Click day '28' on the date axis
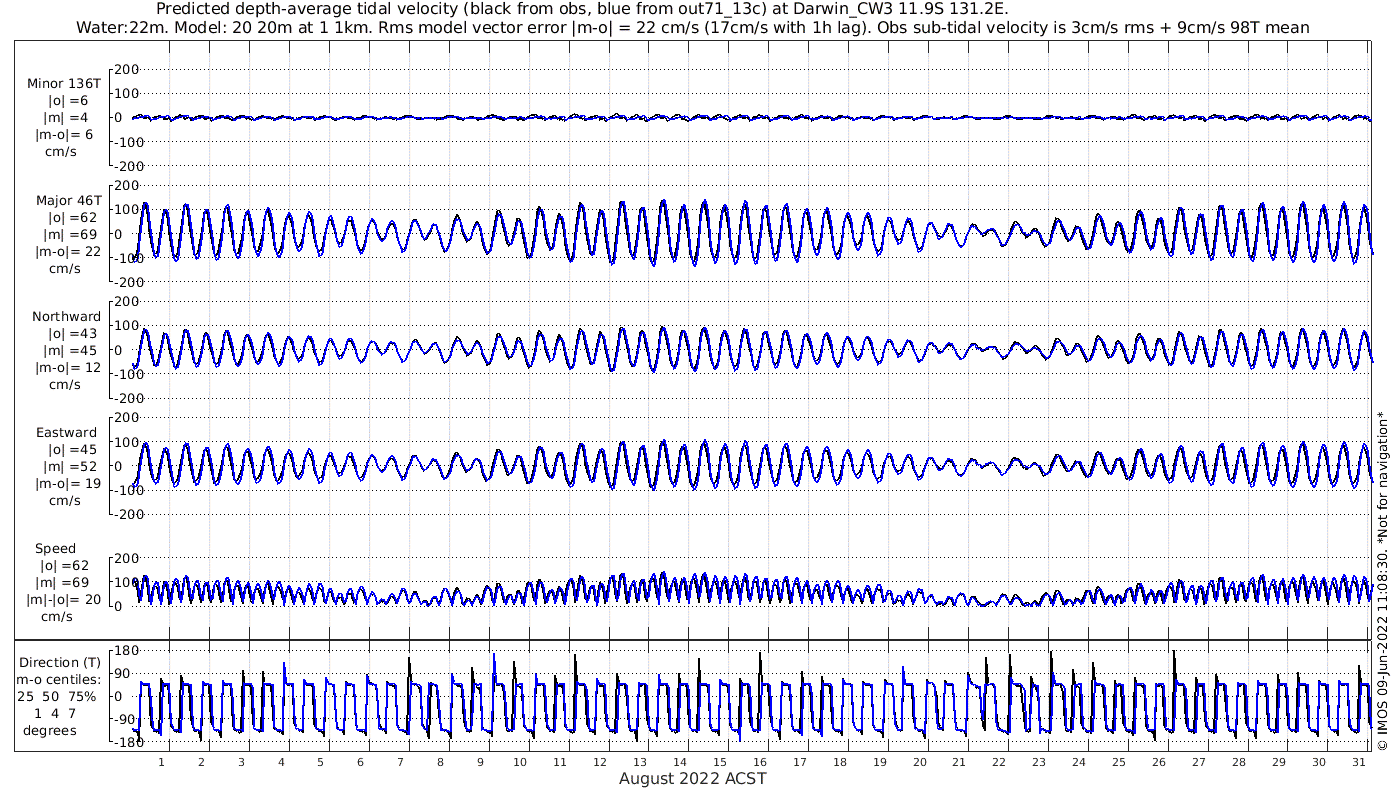Screen dimensions: 1400x800 [x=1238, y=762]
